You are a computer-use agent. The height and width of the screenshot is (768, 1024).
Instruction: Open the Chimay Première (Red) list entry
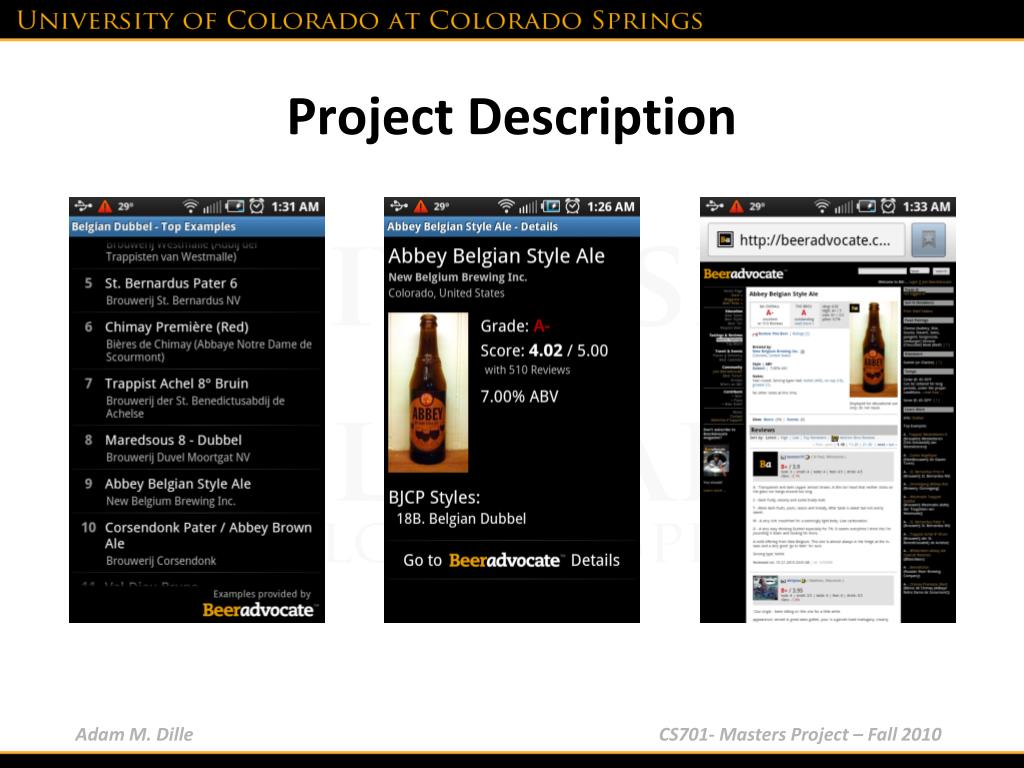[x=197, y=341]
